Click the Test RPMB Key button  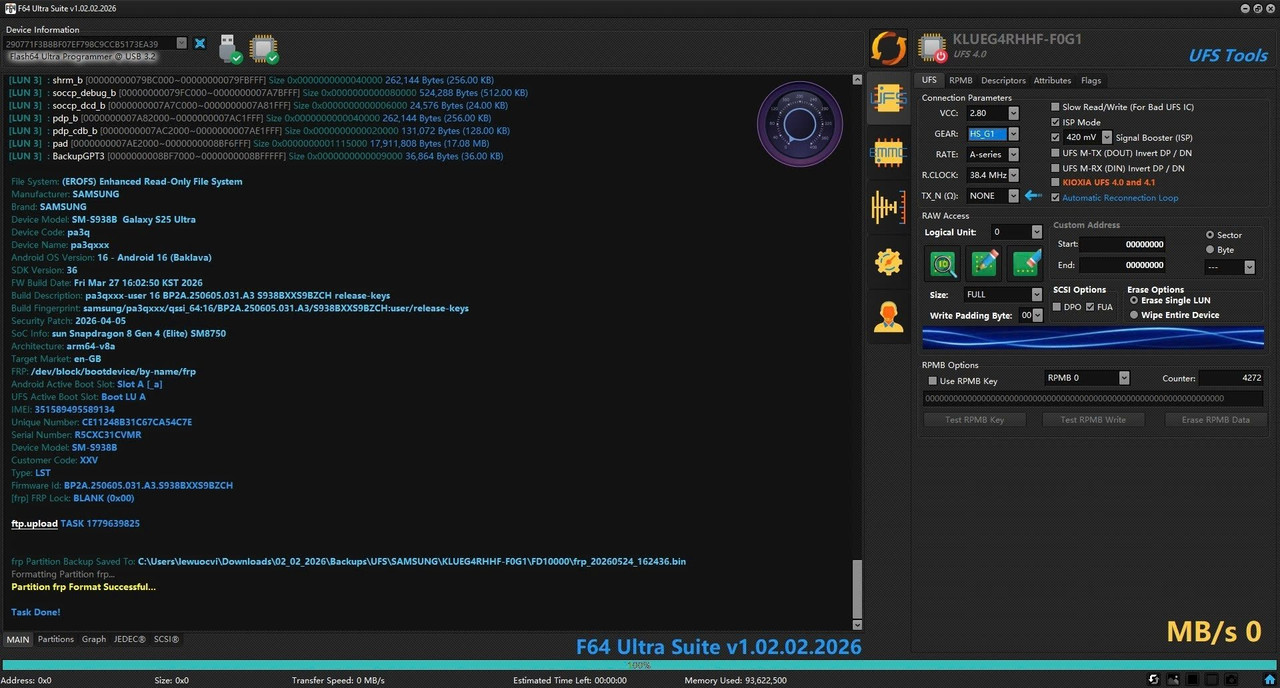[975, 420]
